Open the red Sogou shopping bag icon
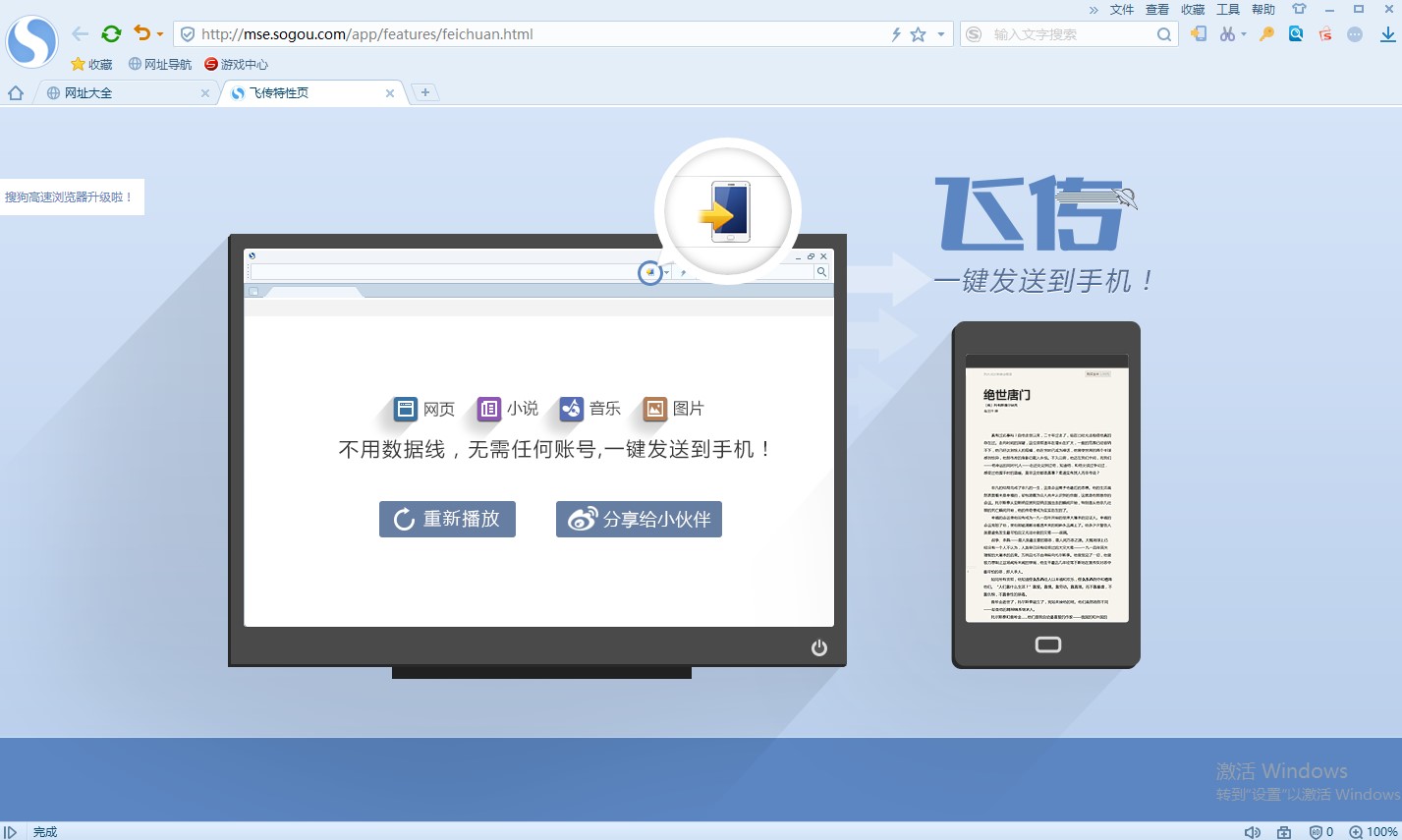This screenshot has width=1402, height=840. pos(1326,34)
